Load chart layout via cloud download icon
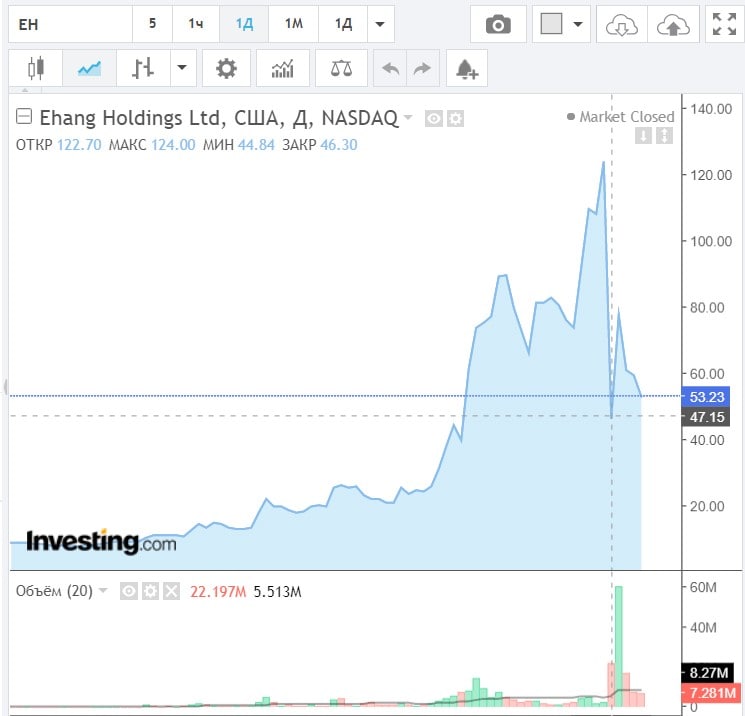The height and width of the screenshot is (716, 745). point(621,24)
